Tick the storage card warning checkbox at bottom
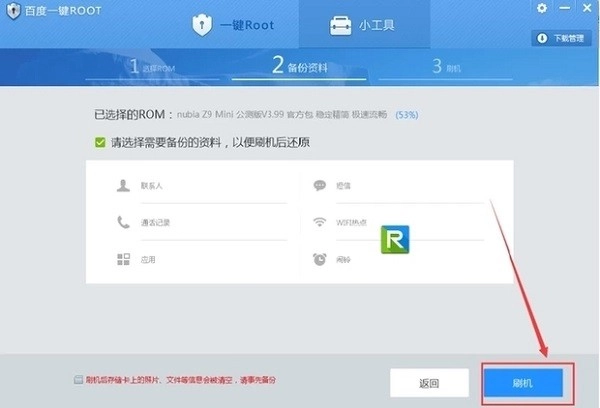This screenshot has width=600, height=408. 79,380
